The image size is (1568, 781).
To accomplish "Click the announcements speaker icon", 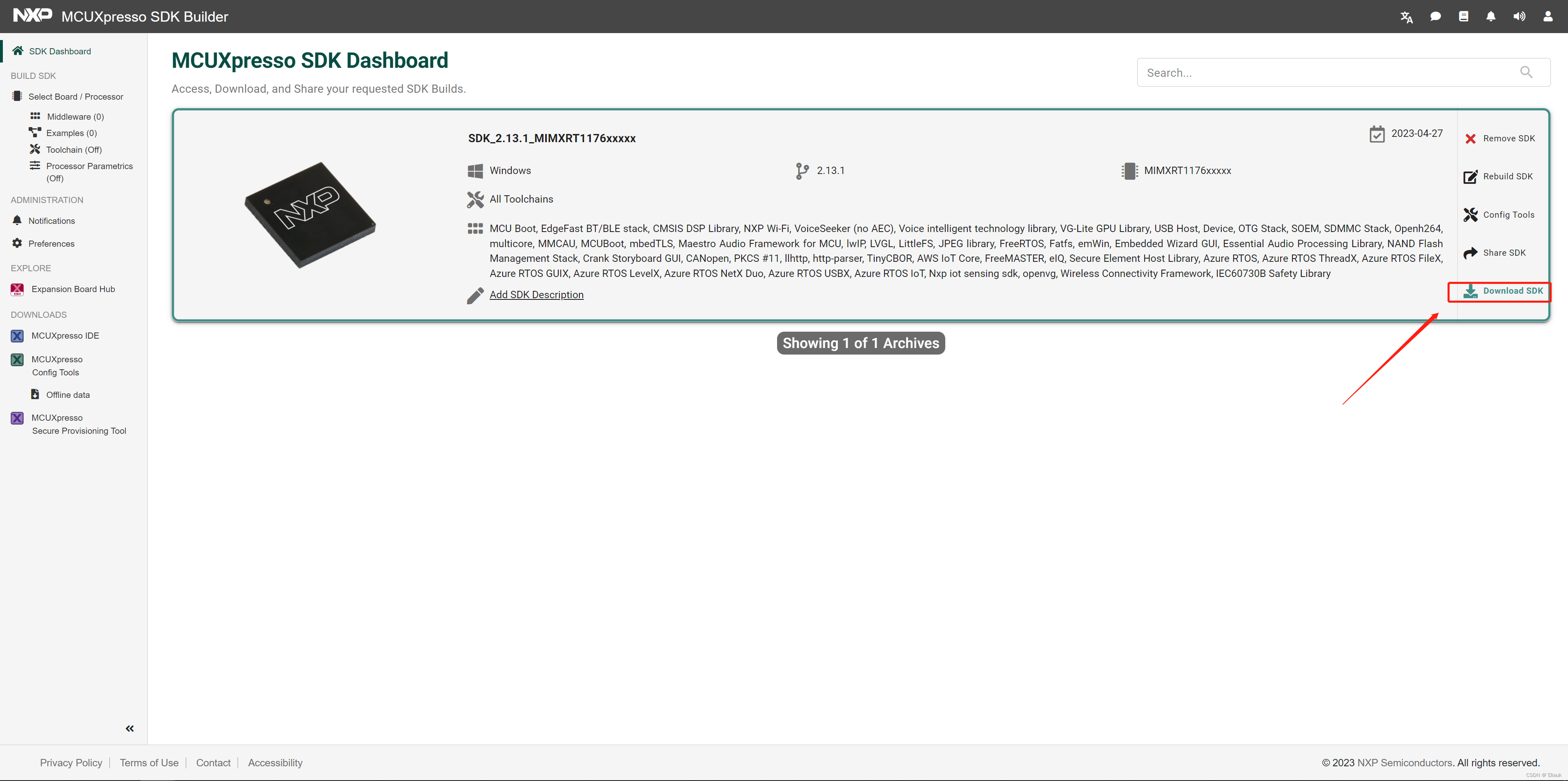I will [1519, 16].
